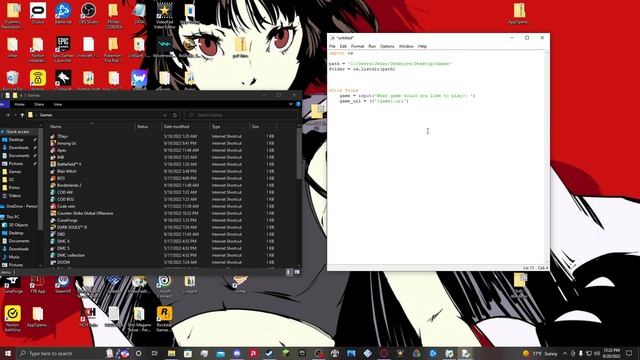Select the Code vein shortcut row

click(x=163, y=206)
